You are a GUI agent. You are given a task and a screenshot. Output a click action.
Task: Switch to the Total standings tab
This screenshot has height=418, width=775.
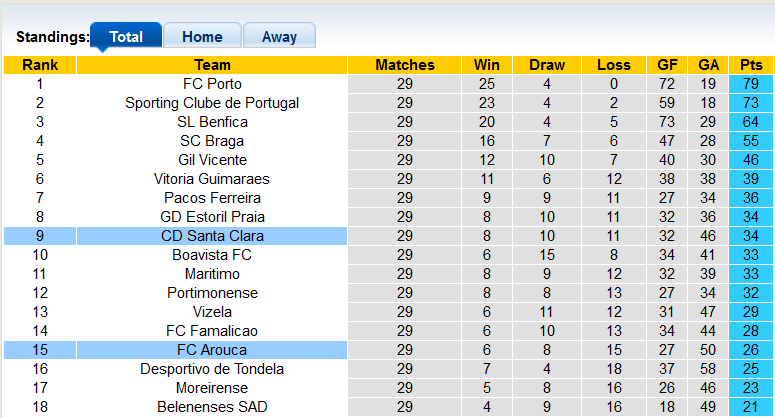pos(126,37)
